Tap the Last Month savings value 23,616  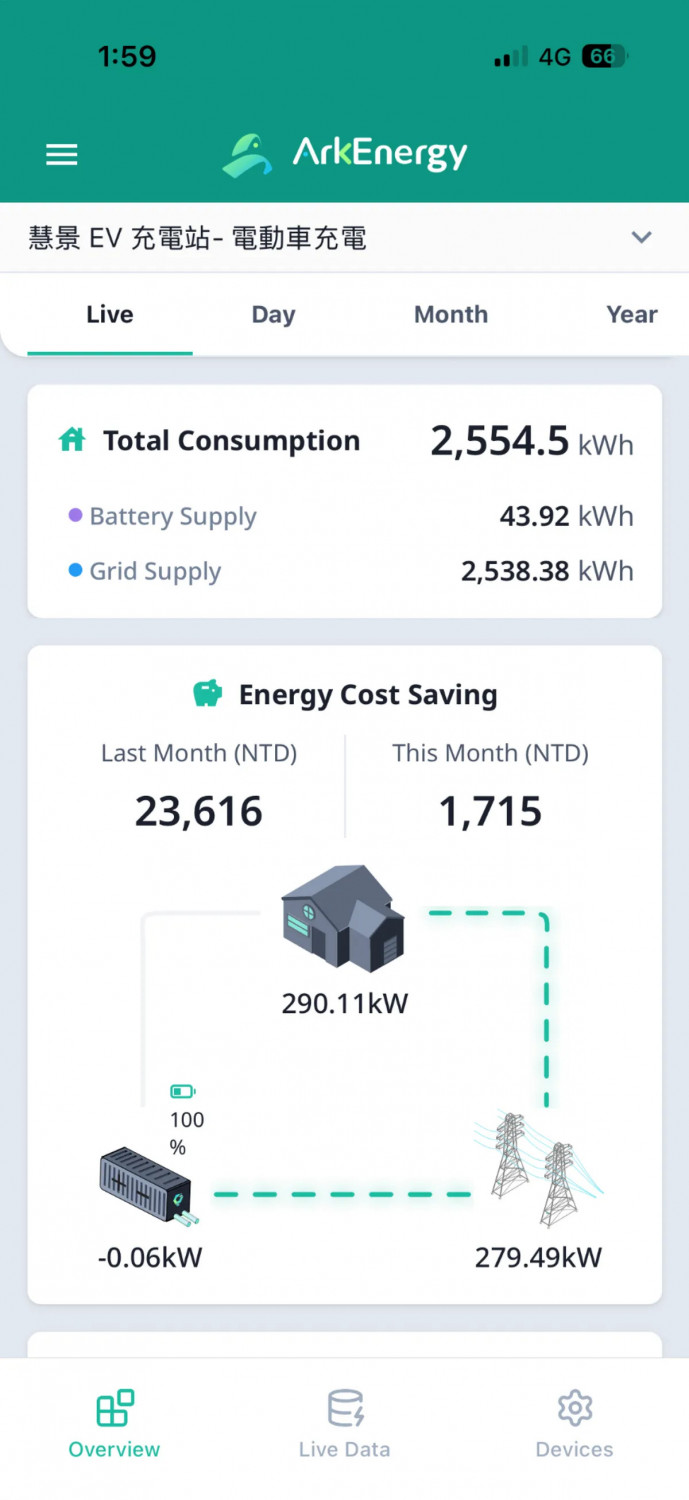click(x=199, y=811)
